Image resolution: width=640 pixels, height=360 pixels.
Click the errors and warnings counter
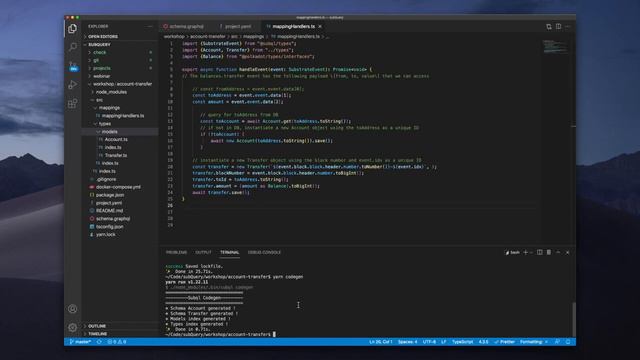tap(117, 342)
